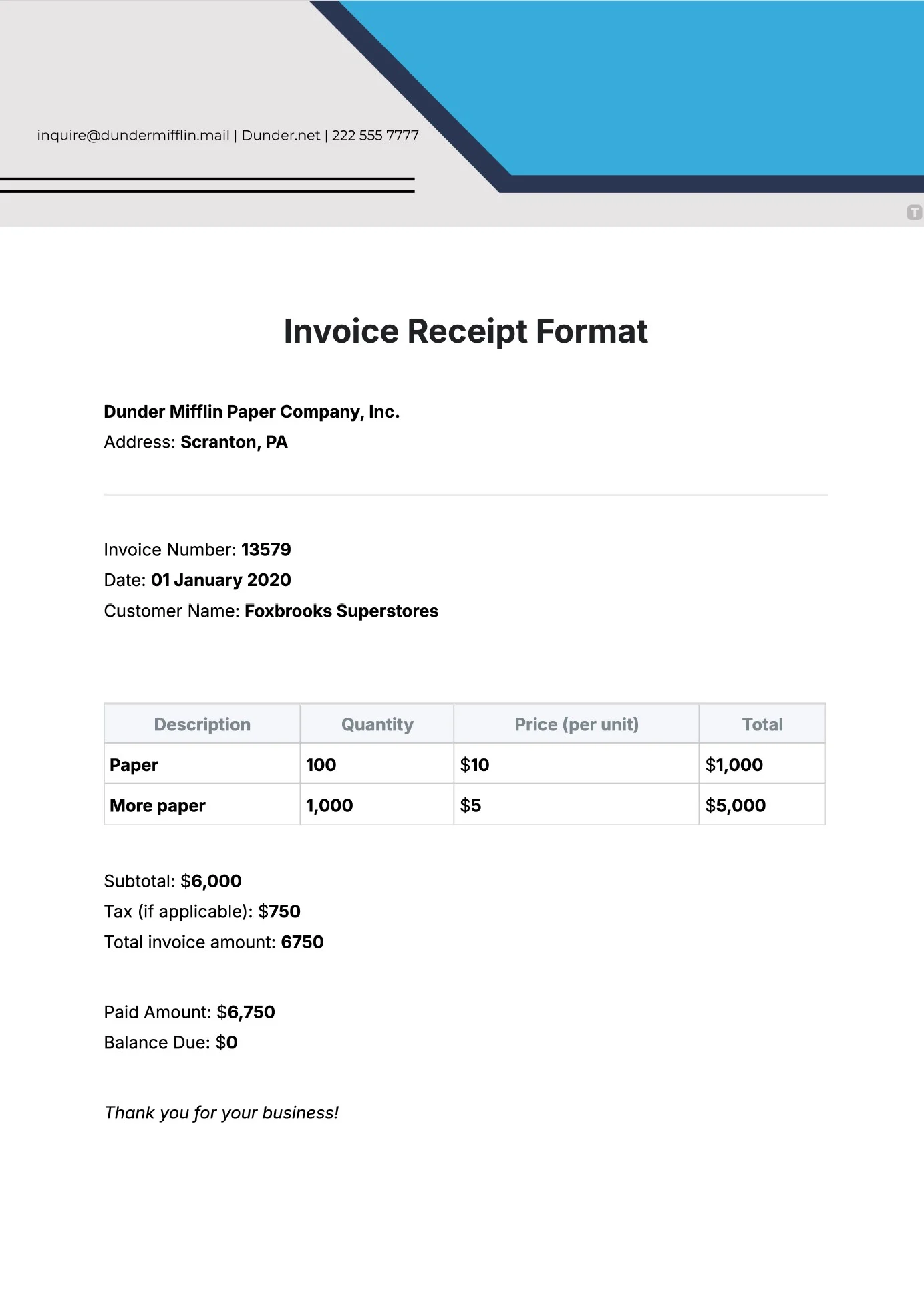The image size is (924, 1297).
Task: Click the 1,000 quantity cell
Action: tap(377, 805)
